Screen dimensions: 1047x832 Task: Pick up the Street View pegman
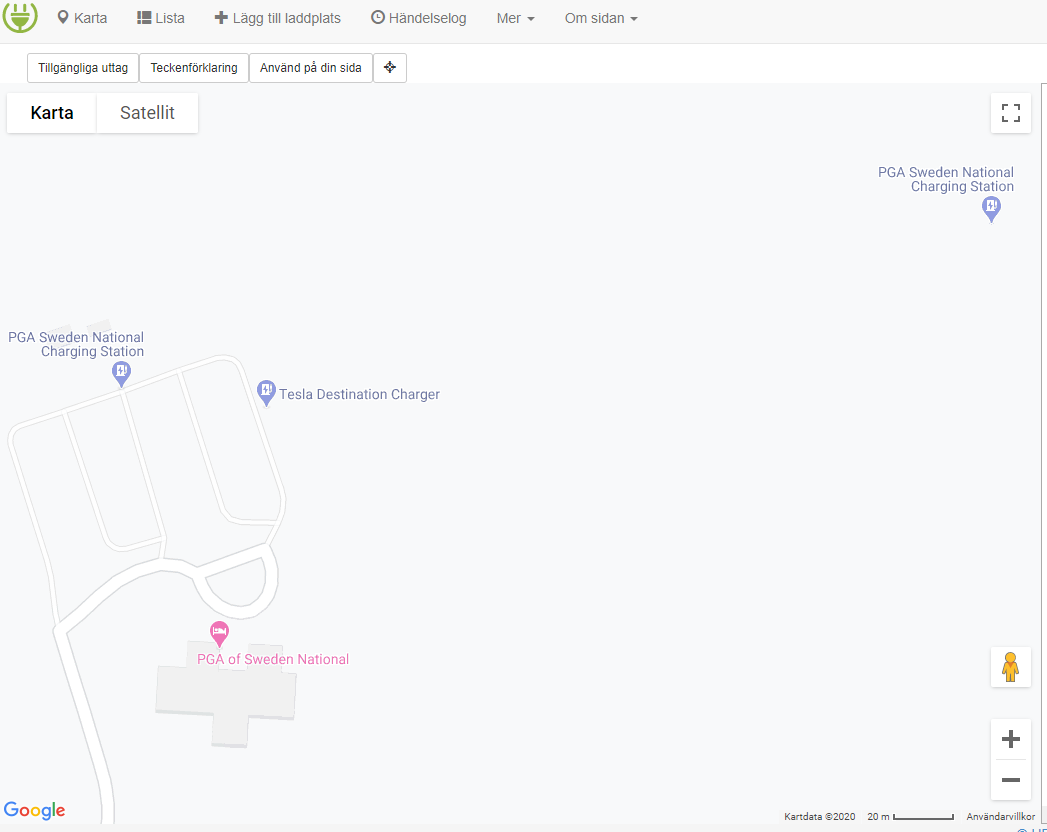pos(1010,667)
